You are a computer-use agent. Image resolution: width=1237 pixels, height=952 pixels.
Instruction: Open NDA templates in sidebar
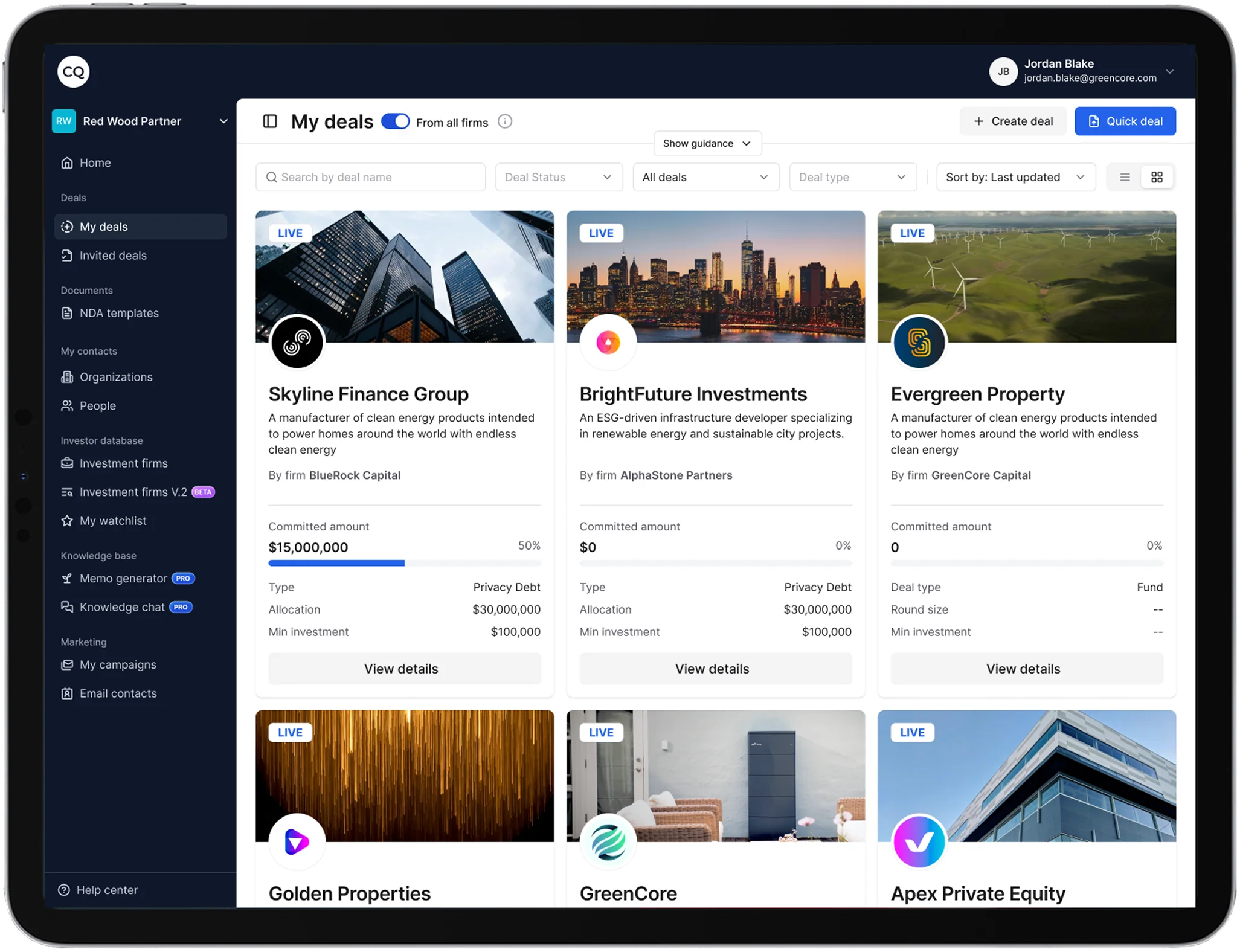pyautogui.click(x=119, y=313)
